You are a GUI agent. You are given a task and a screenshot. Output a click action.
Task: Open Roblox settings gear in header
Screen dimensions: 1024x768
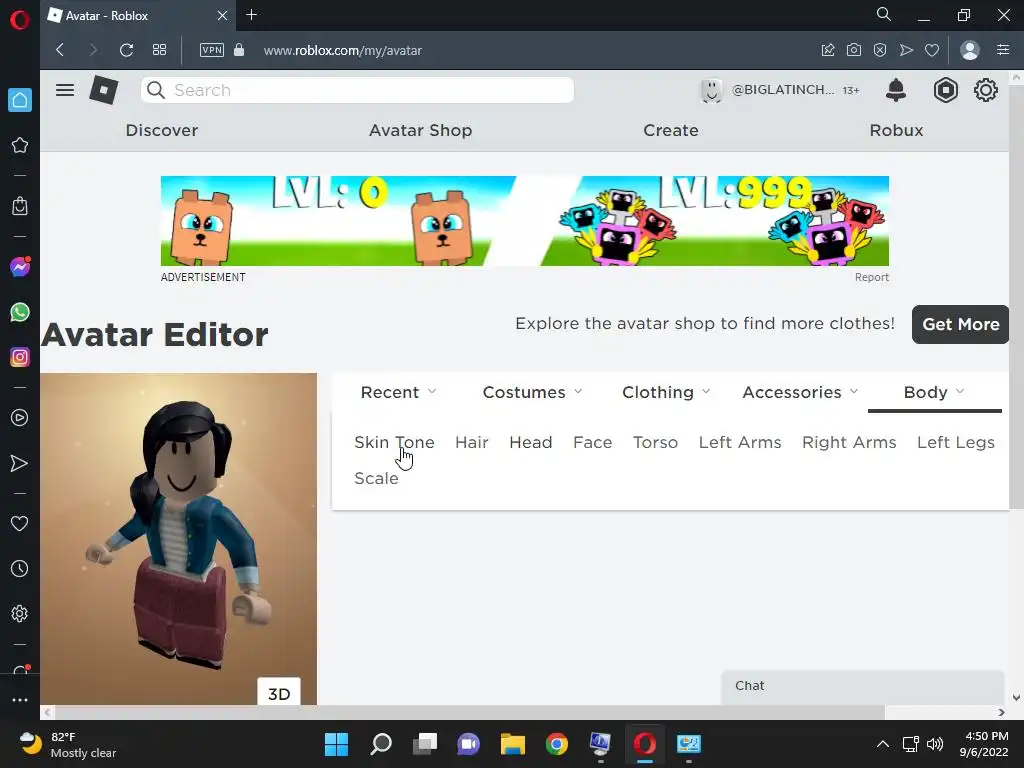pyautogui.click(x=985, y=90)
